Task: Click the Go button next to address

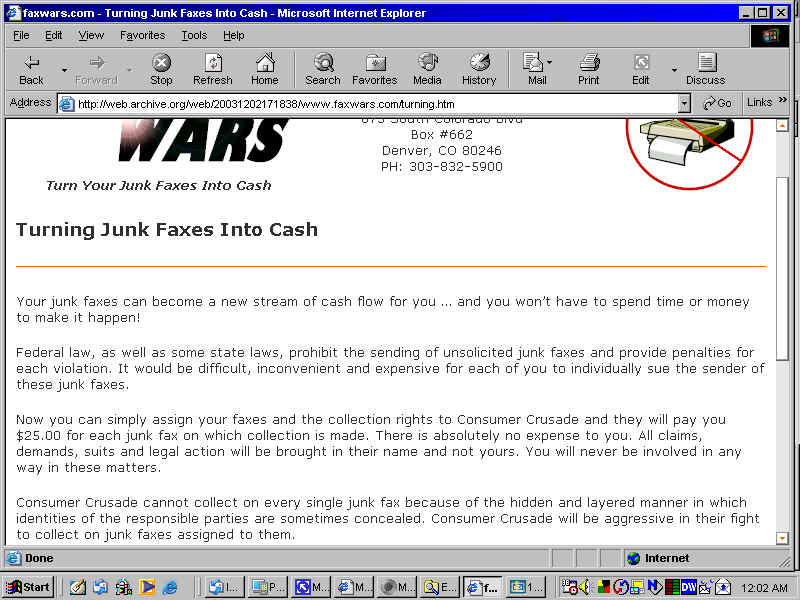Action: 717,104
